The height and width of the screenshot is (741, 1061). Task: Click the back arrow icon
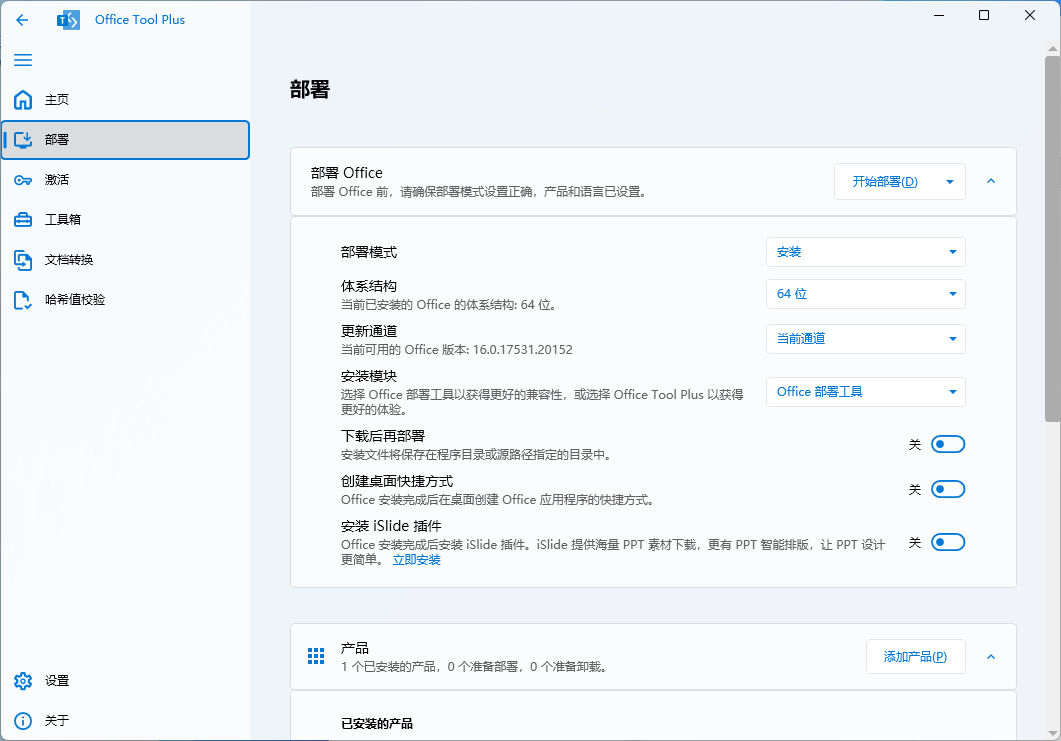[22, 20]
